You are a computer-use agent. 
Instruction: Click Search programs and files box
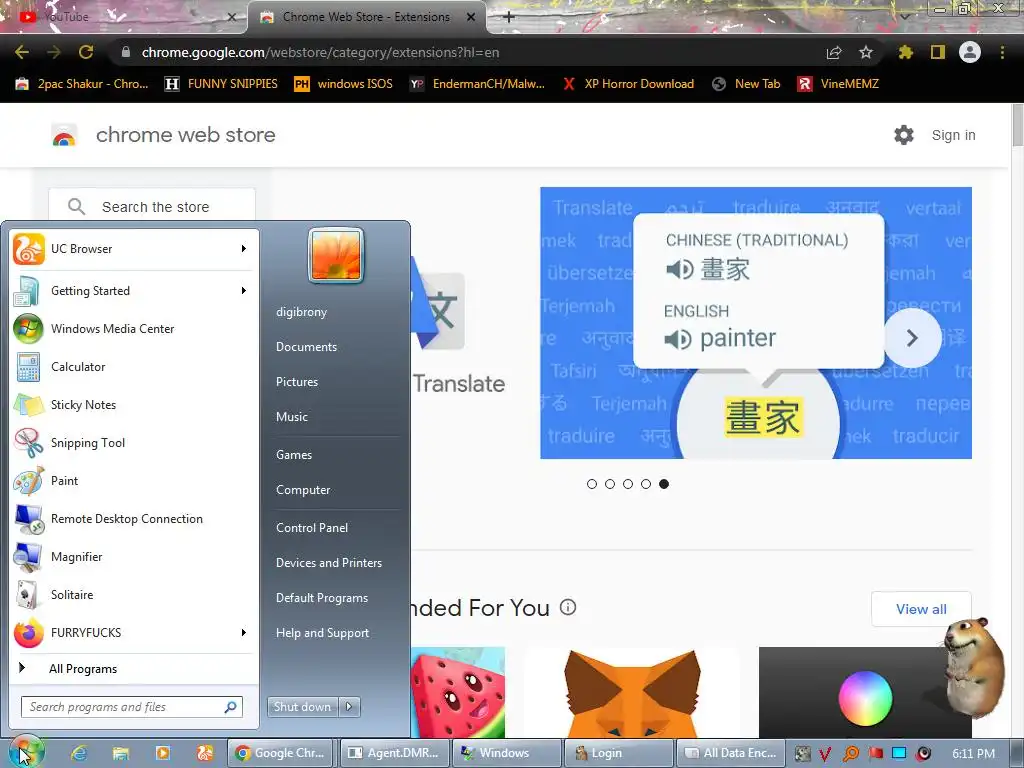click(x=132, y=707)
